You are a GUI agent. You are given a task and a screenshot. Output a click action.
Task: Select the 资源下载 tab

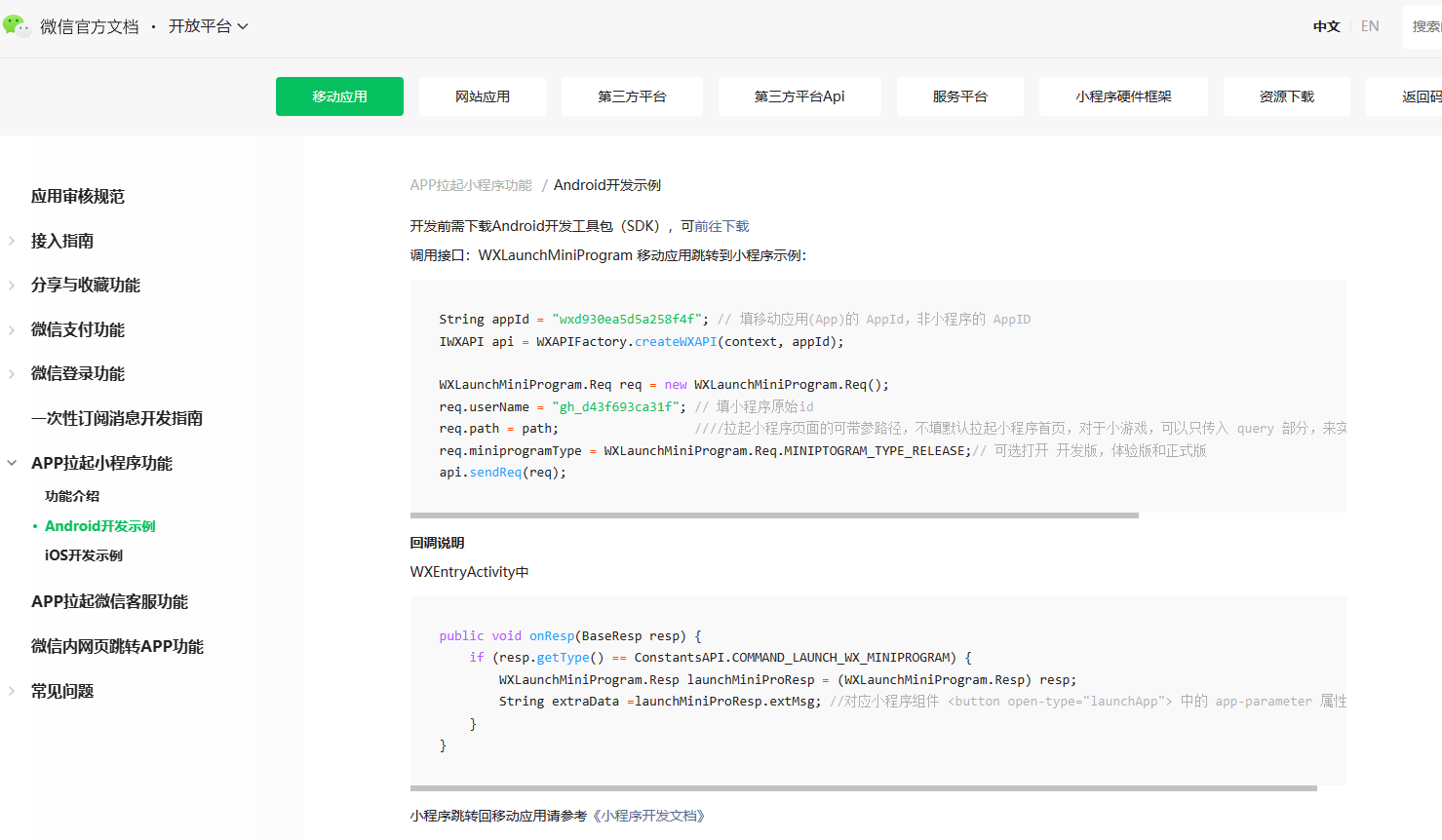[x=1287, y=96]
